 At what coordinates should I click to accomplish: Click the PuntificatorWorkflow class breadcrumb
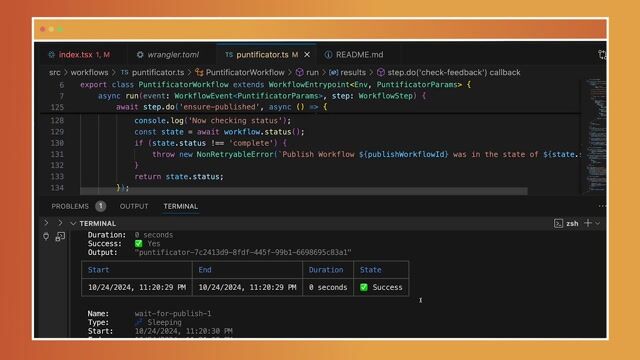pos(245,73)
